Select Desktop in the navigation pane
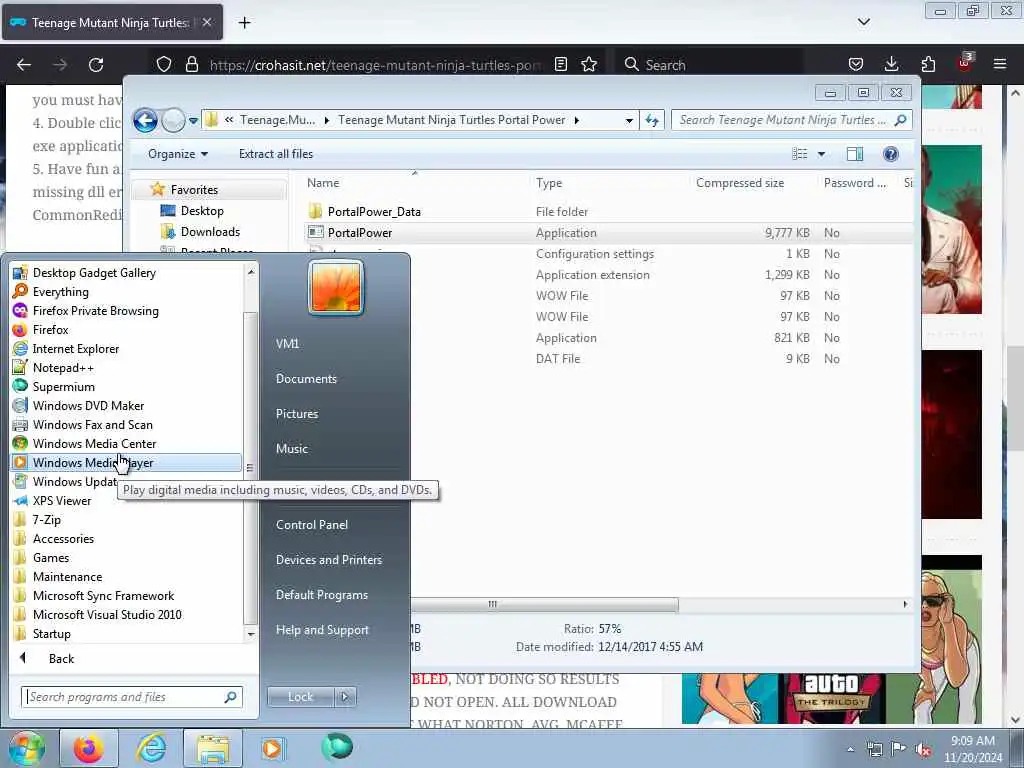Viewport: 1024px width, 768px height. click(202, 211)
